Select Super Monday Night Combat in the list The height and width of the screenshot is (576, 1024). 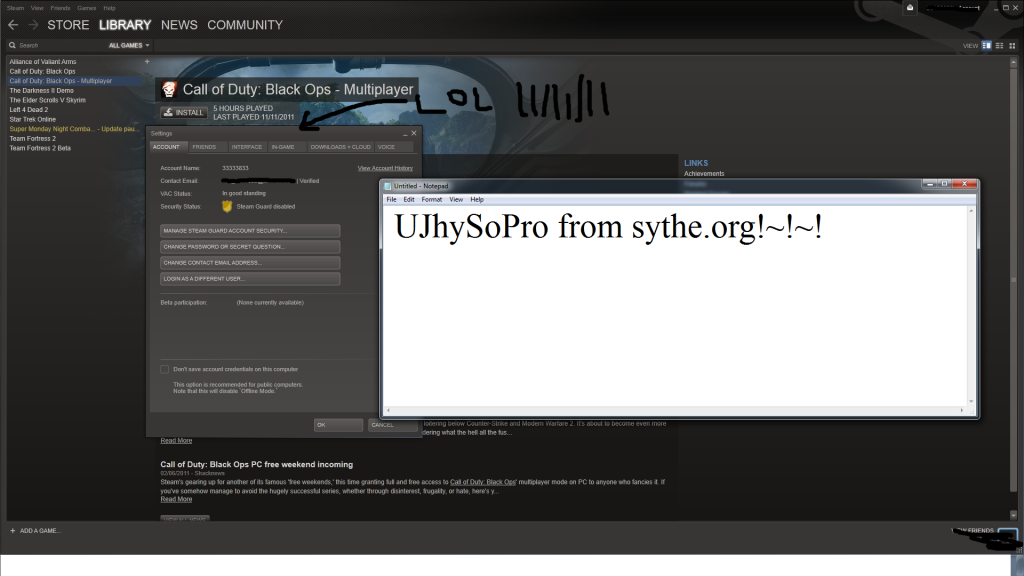point(74,129)
